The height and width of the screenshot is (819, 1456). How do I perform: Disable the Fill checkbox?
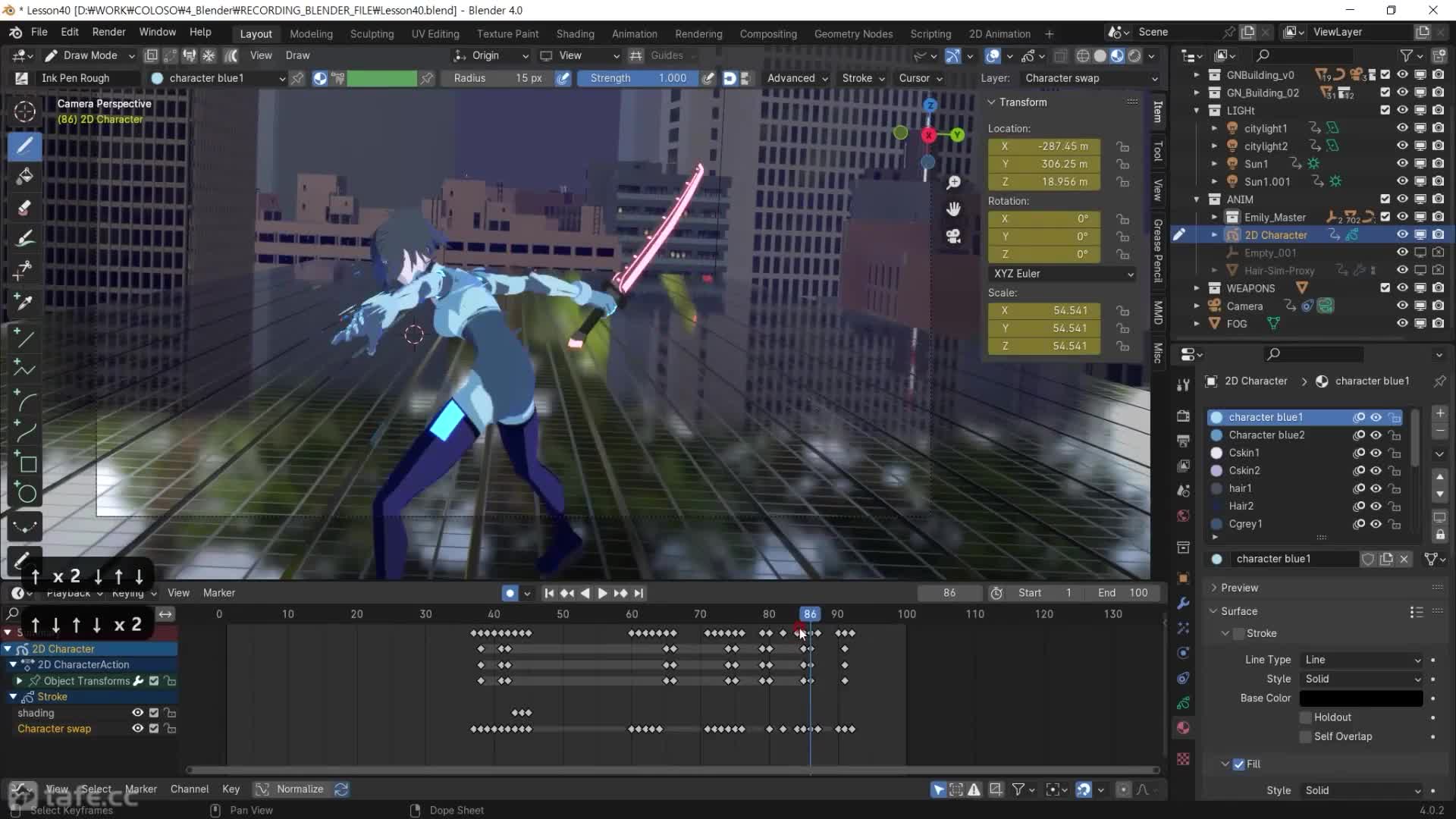tap(1238, 764)
